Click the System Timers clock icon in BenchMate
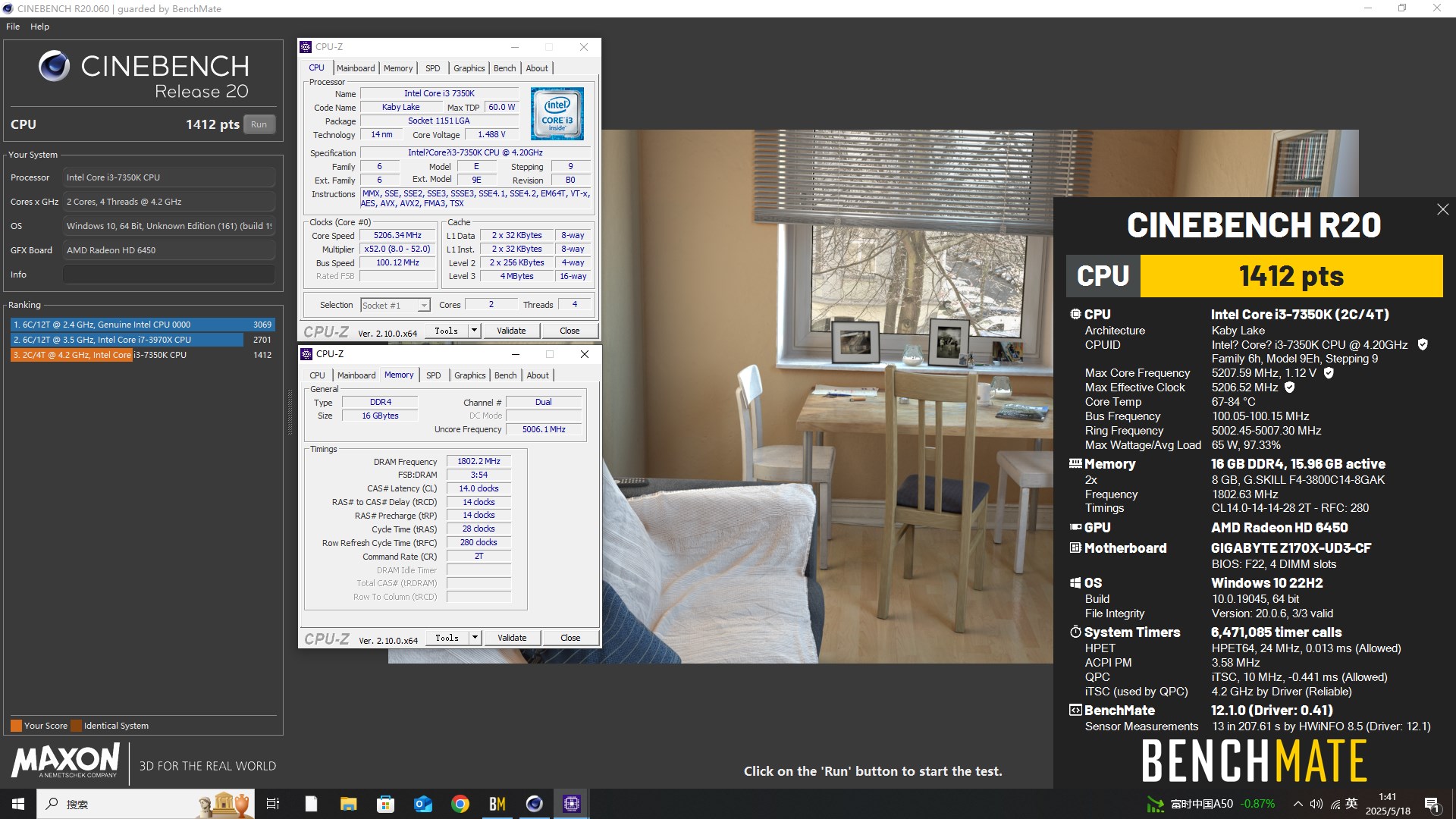 point(1075,632)
